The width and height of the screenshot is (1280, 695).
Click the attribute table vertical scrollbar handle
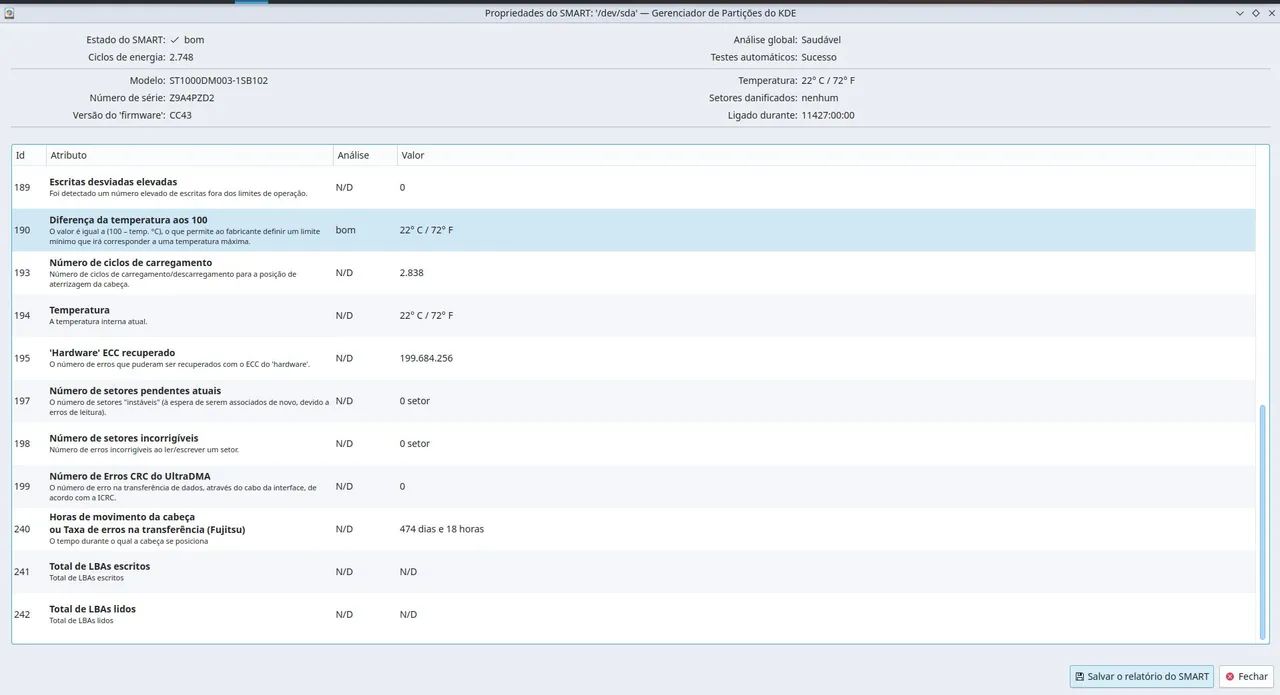point(1262,520)
